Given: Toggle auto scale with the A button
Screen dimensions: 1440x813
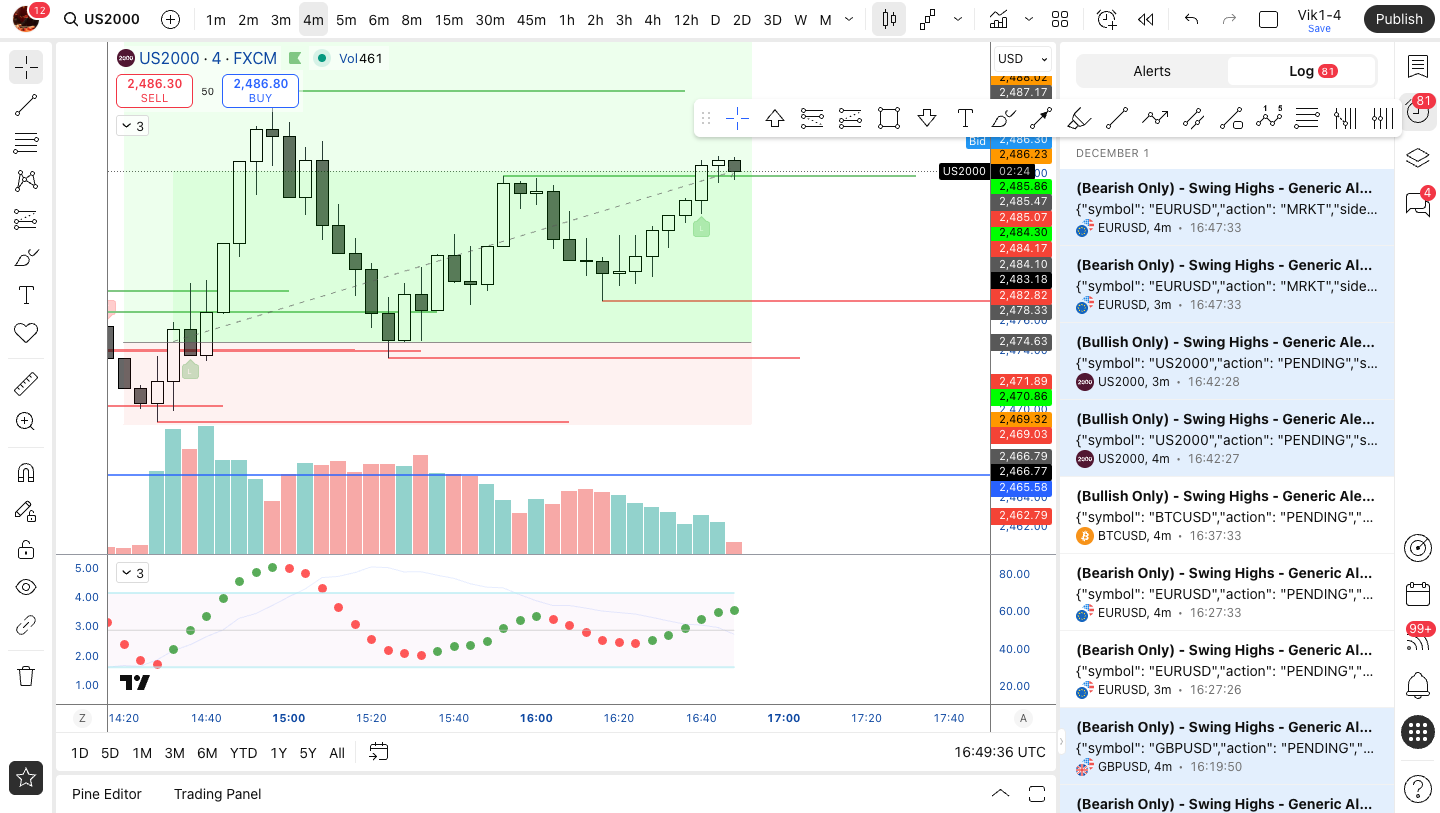Looking at the screenshot, I should 1023,718.
